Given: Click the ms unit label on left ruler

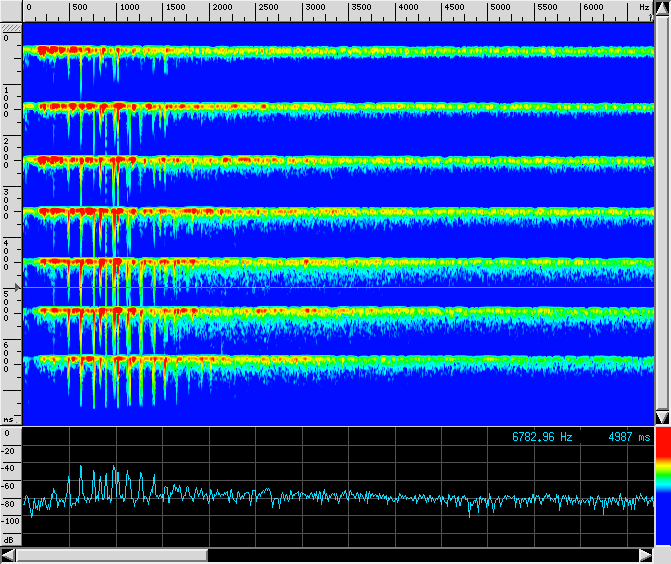Looking at the screenshot, I should tap(7, 420).
